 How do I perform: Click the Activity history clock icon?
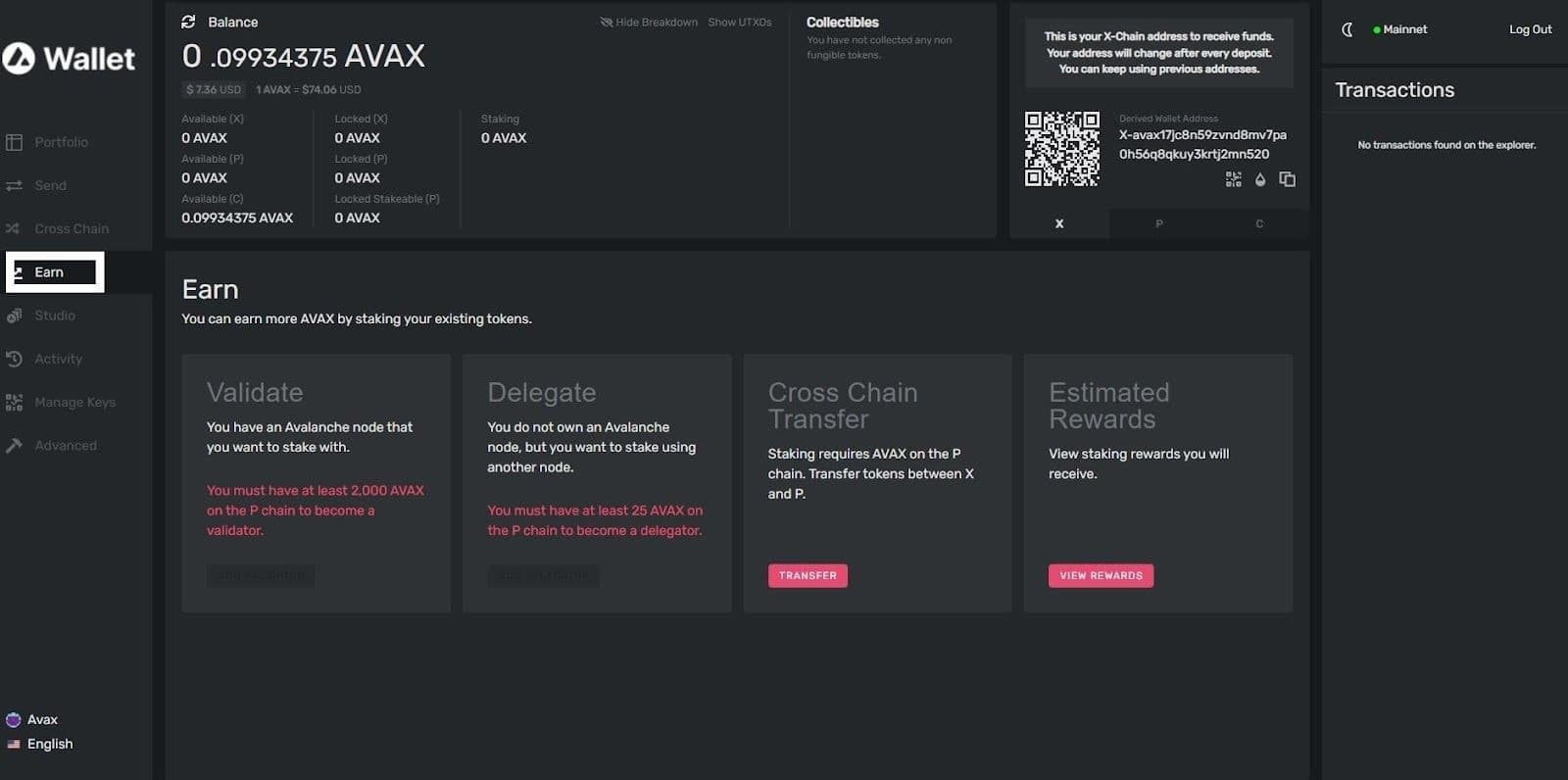[14, 359]
